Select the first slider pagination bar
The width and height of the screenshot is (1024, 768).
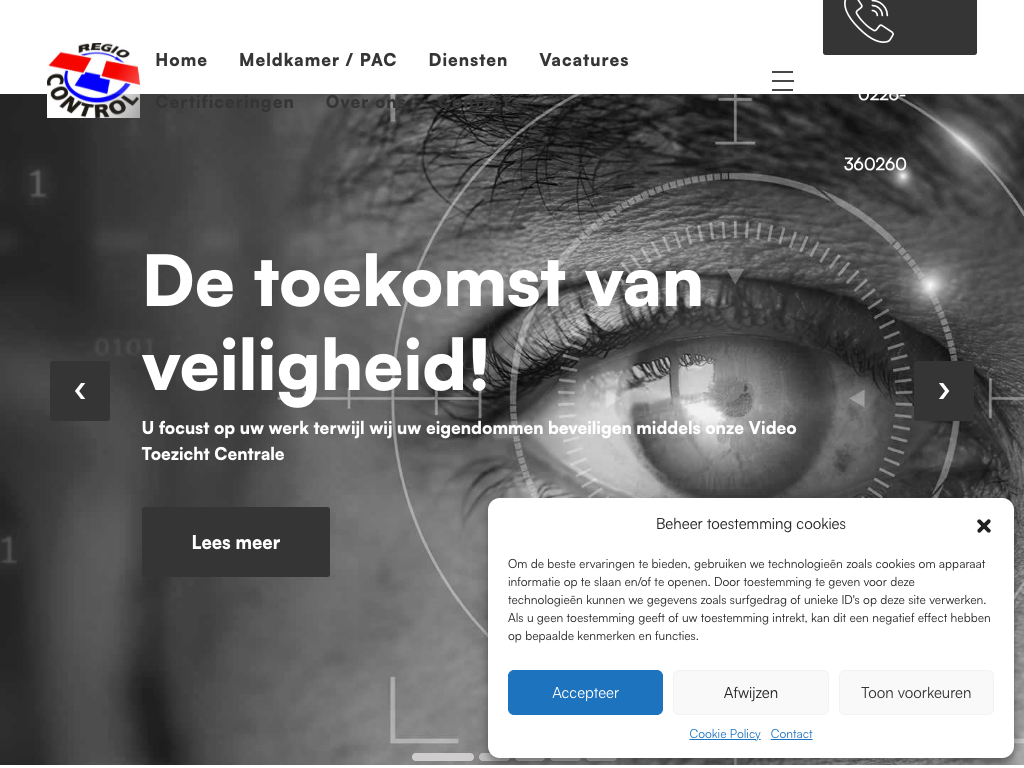[443, 757]
